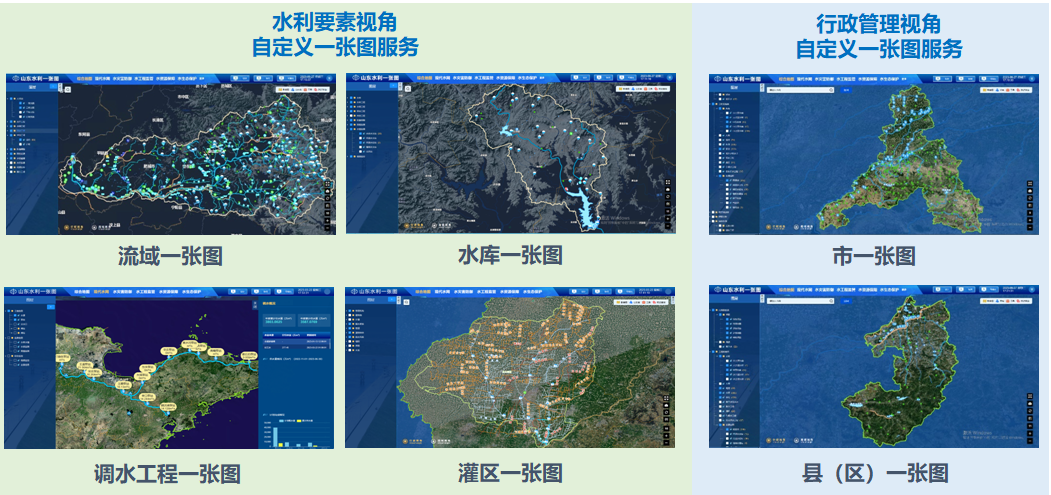Click the 行政管理视角 heading
1051x495 pixels.
click(x=879, y=24)
